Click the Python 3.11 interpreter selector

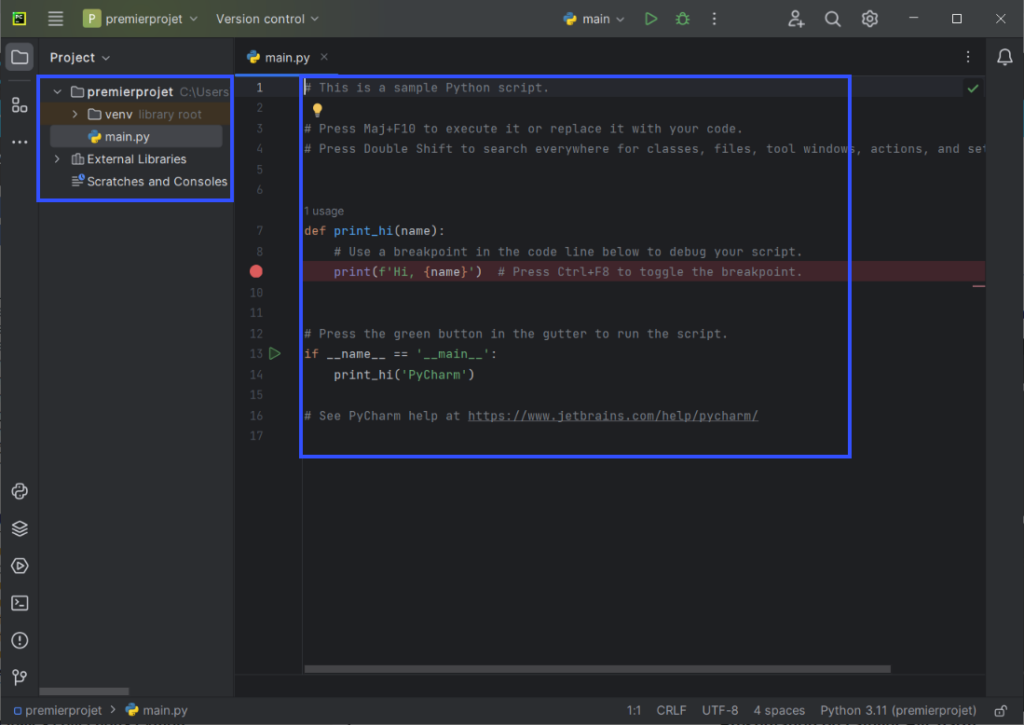(x=896, y=710)
